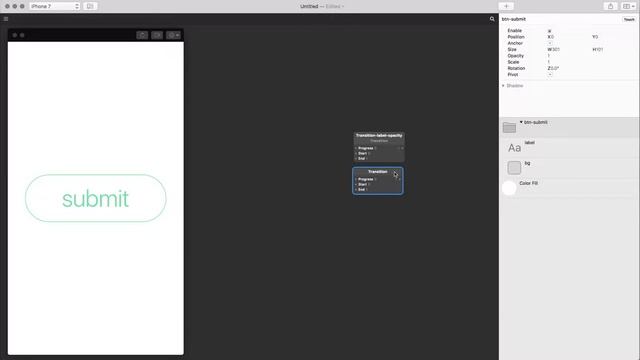Screen dimensions: 640x360
Task: Click the plus add button in title bar
Action: (x=506, y=6)
